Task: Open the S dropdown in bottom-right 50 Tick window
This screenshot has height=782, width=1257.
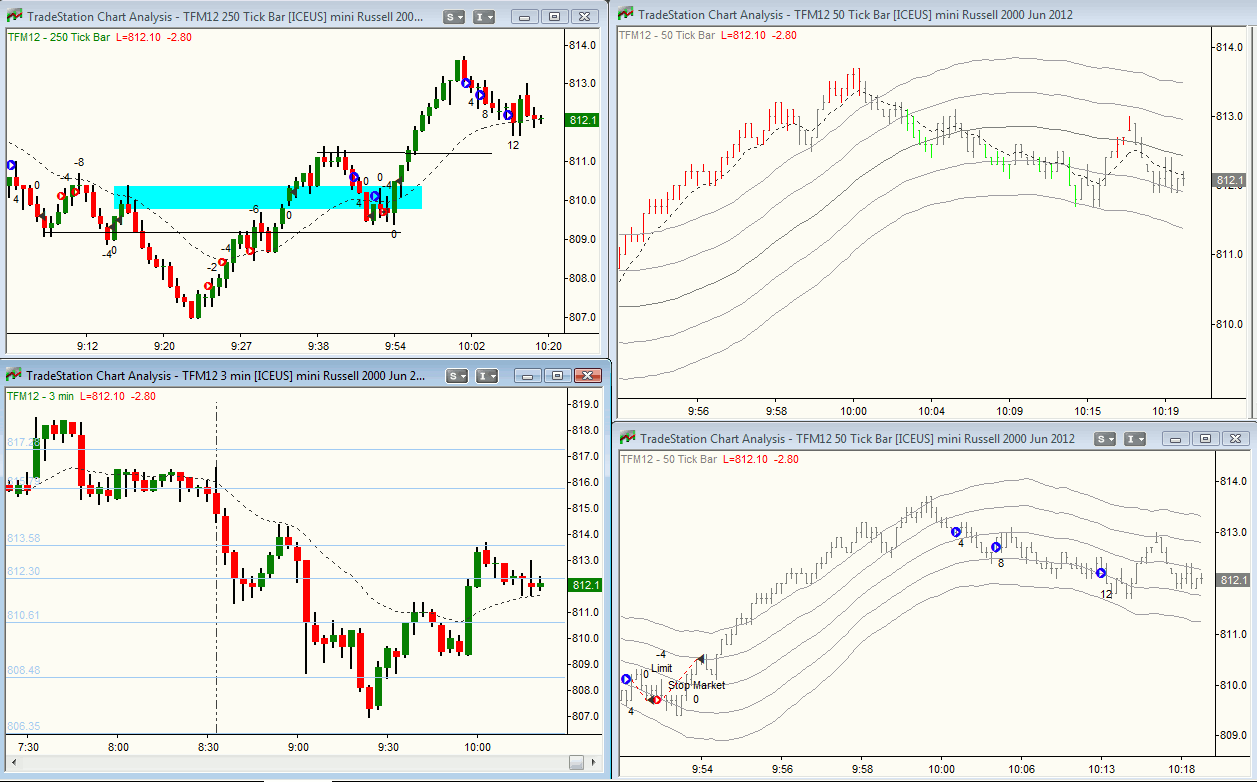Action: pyautogui.click(x=1105, y=439)
